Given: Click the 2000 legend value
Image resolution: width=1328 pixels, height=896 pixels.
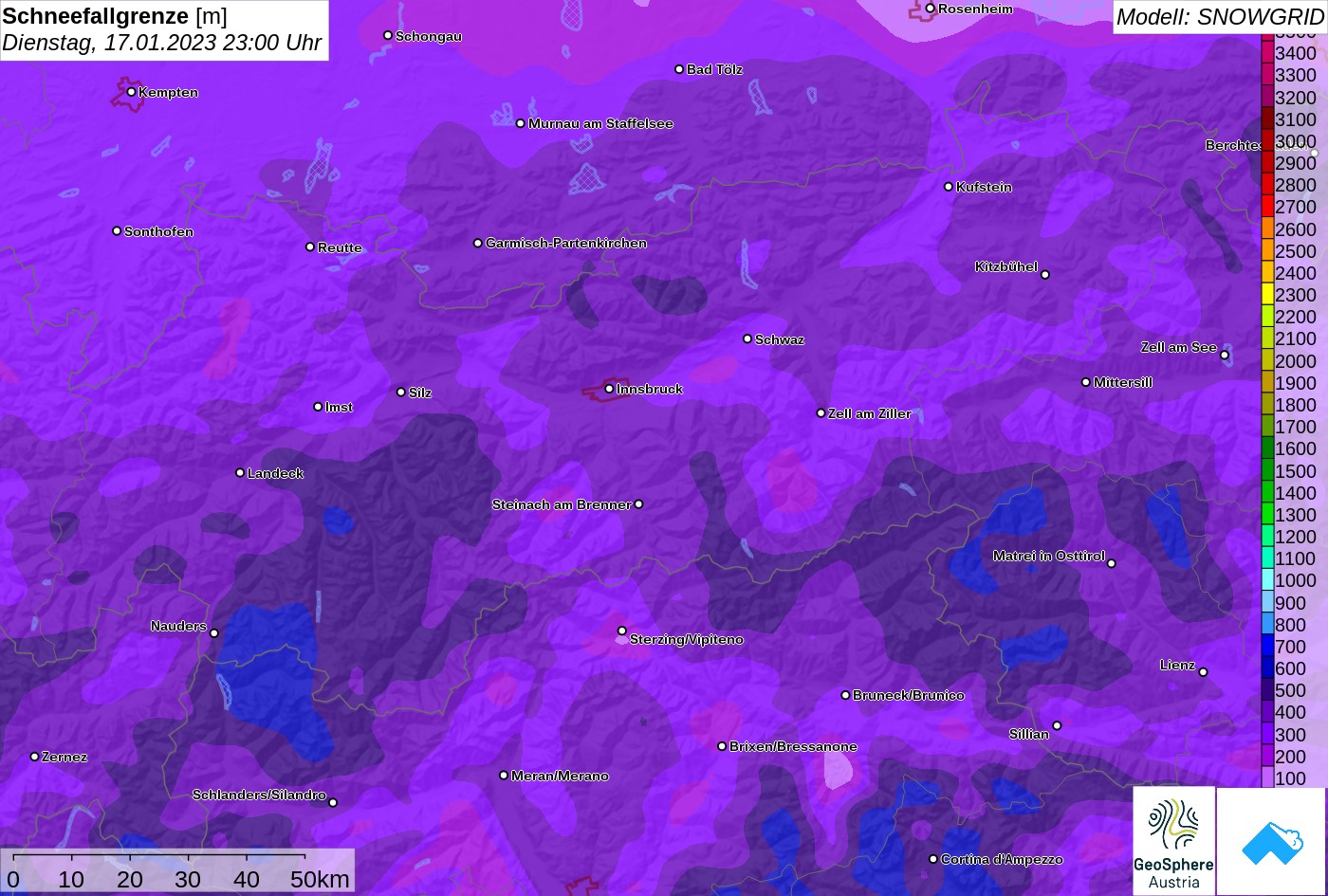Looking at the screenshot, I should pos(1296,361).
